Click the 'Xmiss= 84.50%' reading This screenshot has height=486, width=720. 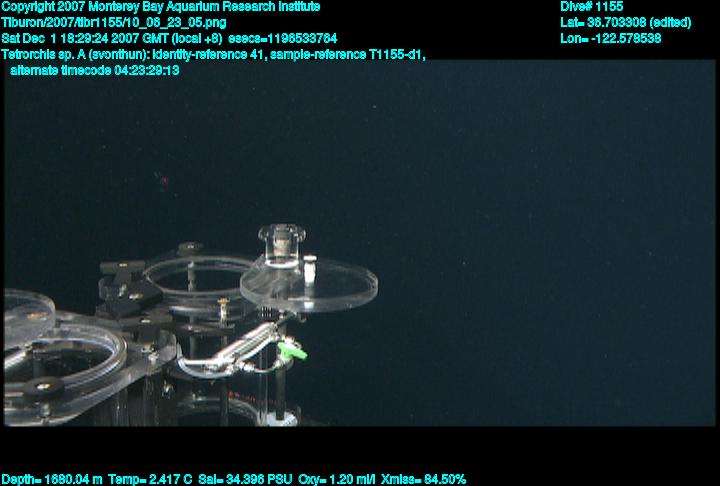[423, 480]
